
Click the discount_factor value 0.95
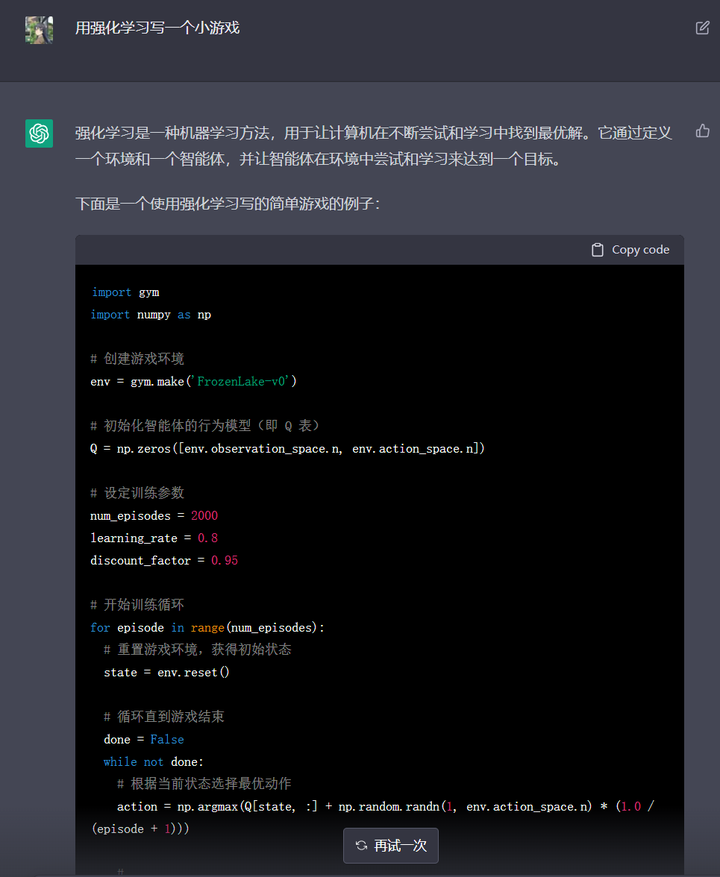click(224, 560)
